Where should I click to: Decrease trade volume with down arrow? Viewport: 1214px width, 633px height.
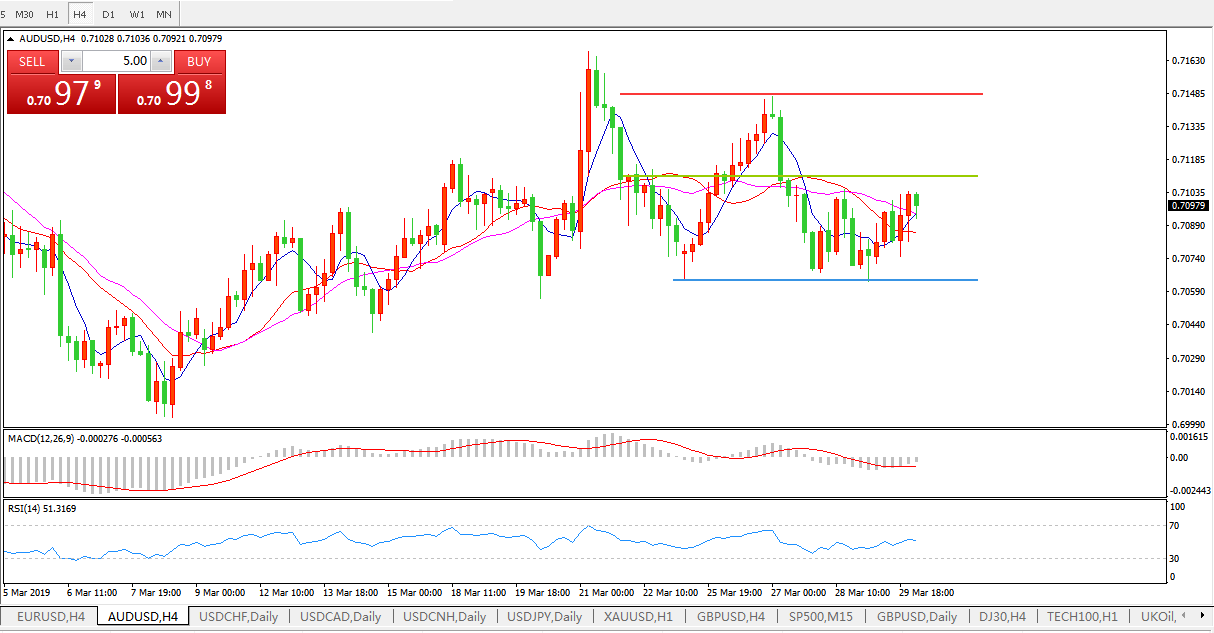(72, 61)
